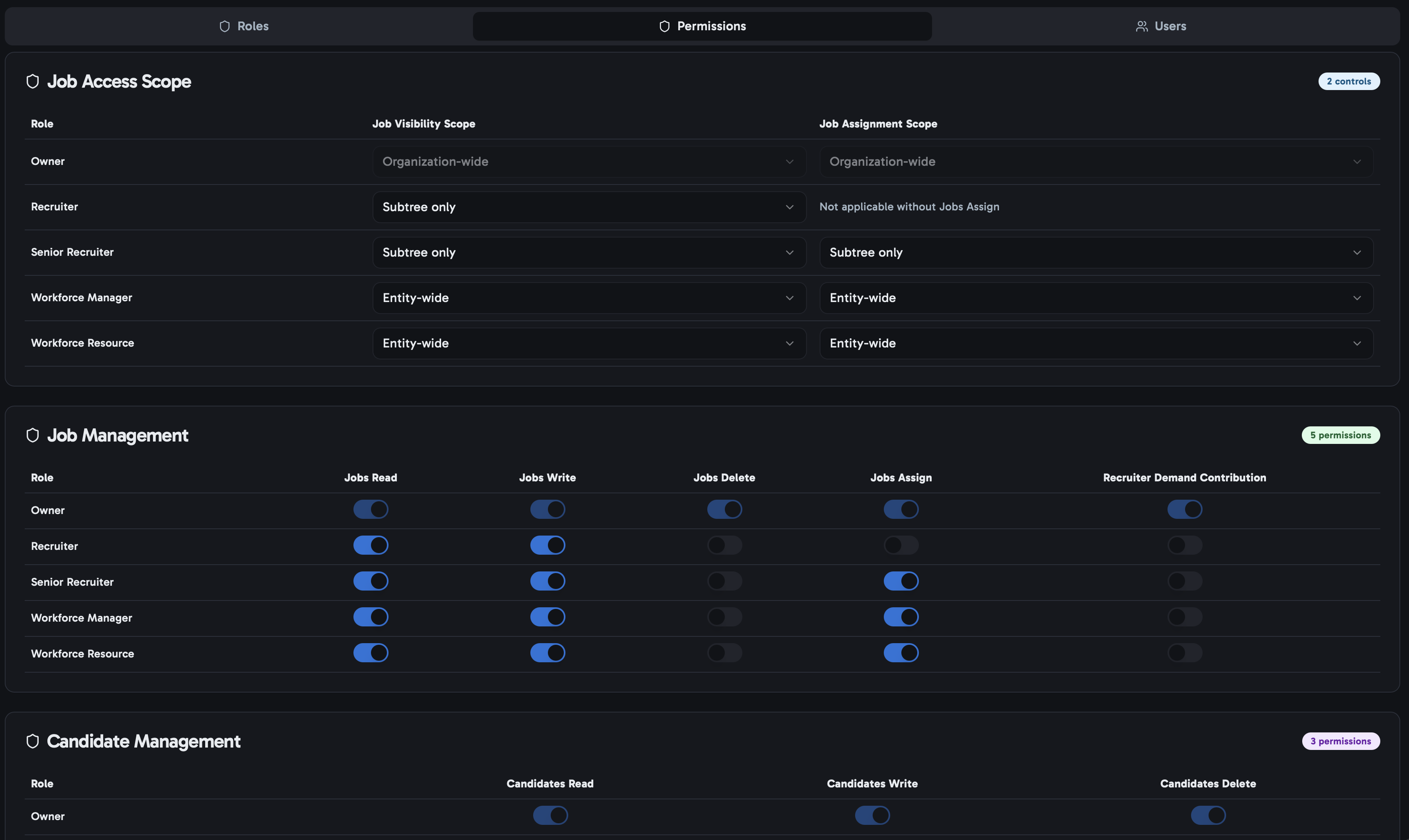Open Workforce Resource Job Visibility Scope dropdown
Viewport: 1409px width, 840px height.
589,343
